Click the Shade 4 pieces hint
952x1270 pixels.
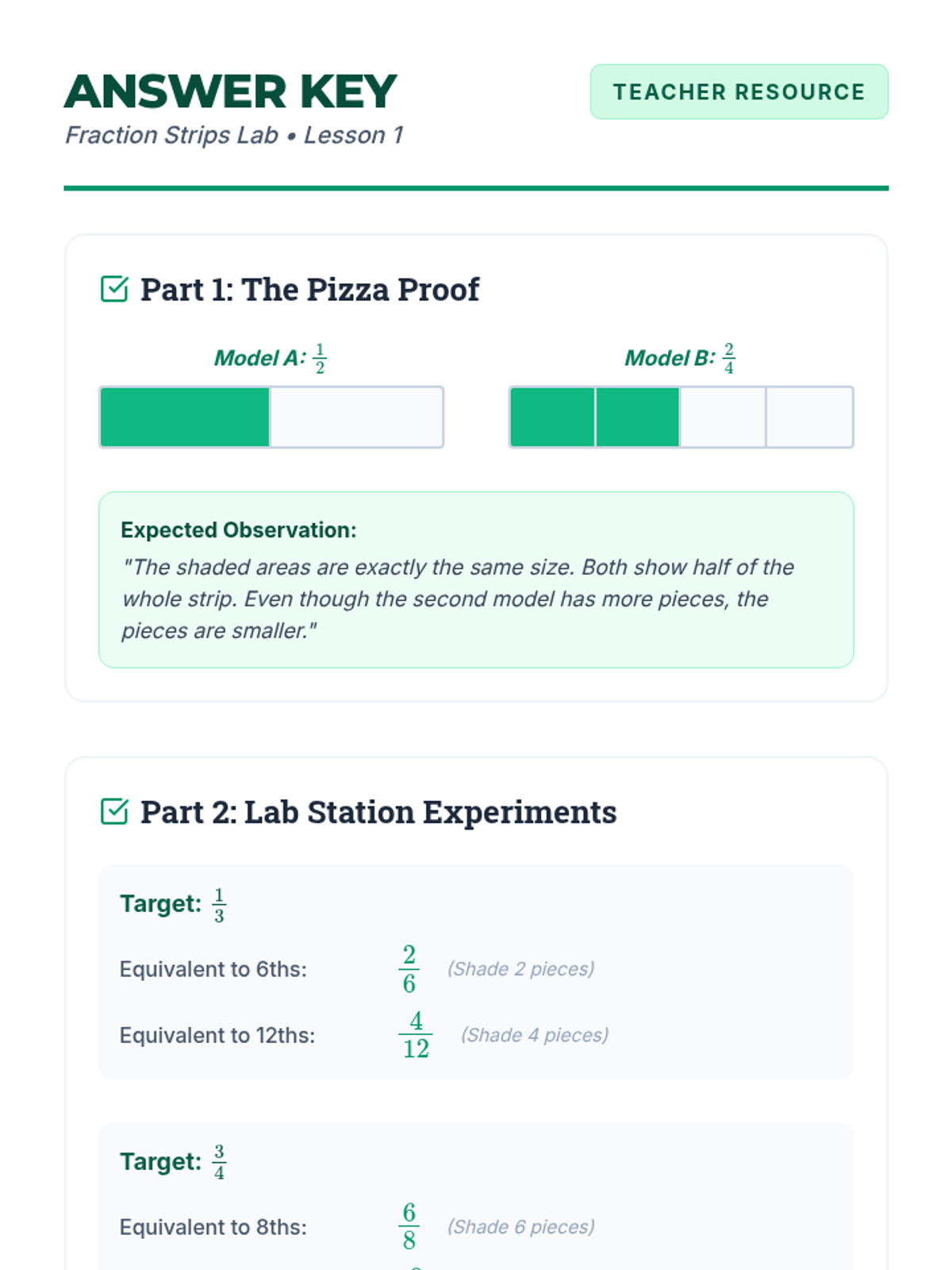(535, 1035)
